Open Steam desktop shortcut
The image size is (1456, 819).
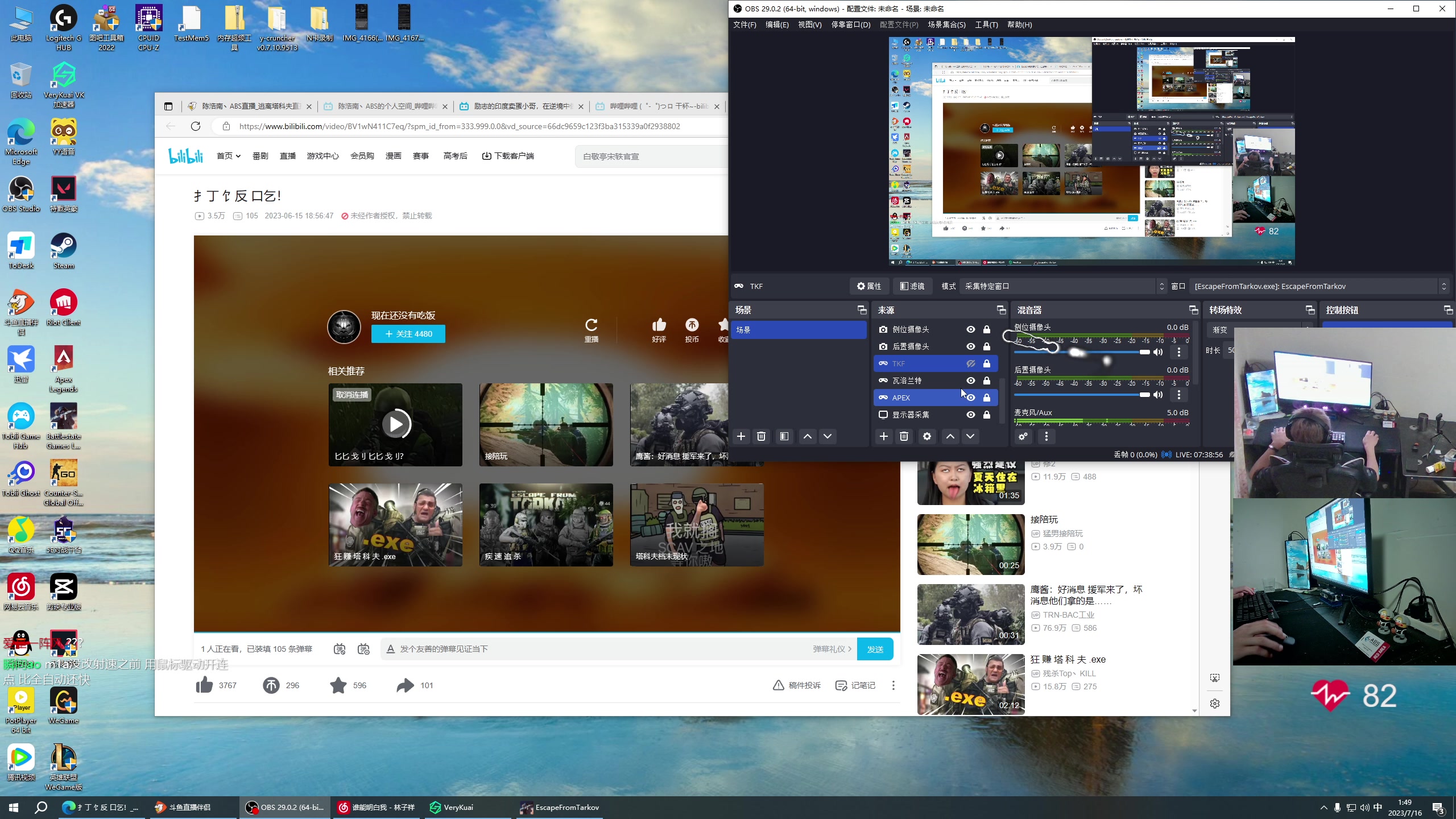pyautogui.click(x=64, y=251)
